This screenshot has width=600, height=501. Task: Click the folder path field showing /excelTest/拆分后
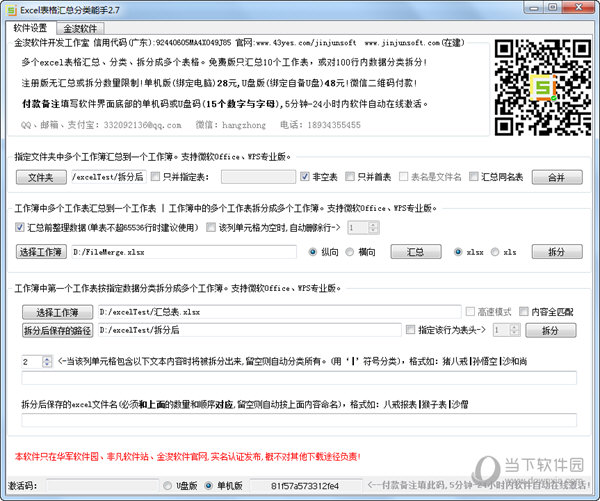109,177
